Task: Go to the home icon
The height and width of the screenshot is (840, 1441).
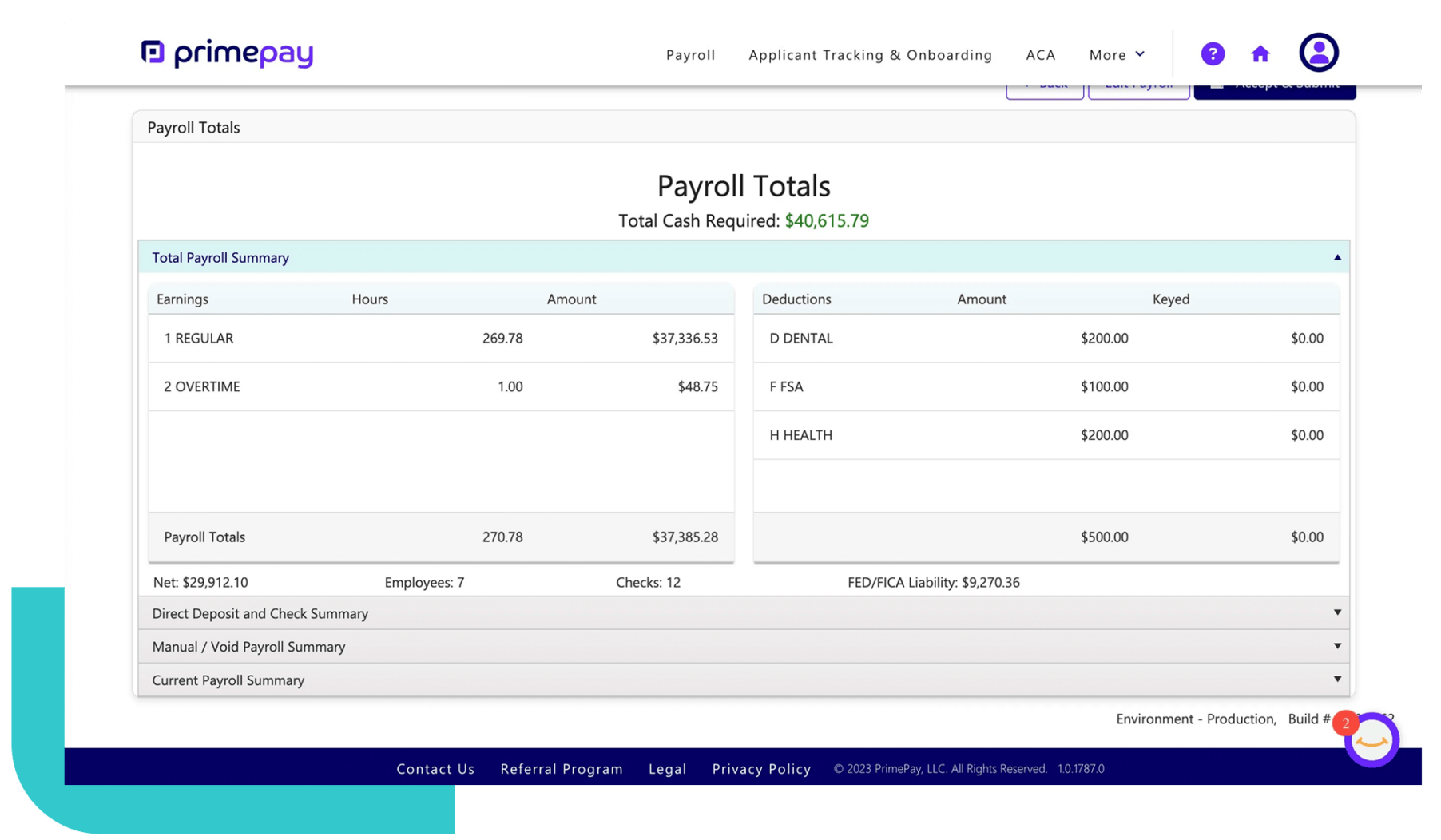Action: pos(1260,53)
